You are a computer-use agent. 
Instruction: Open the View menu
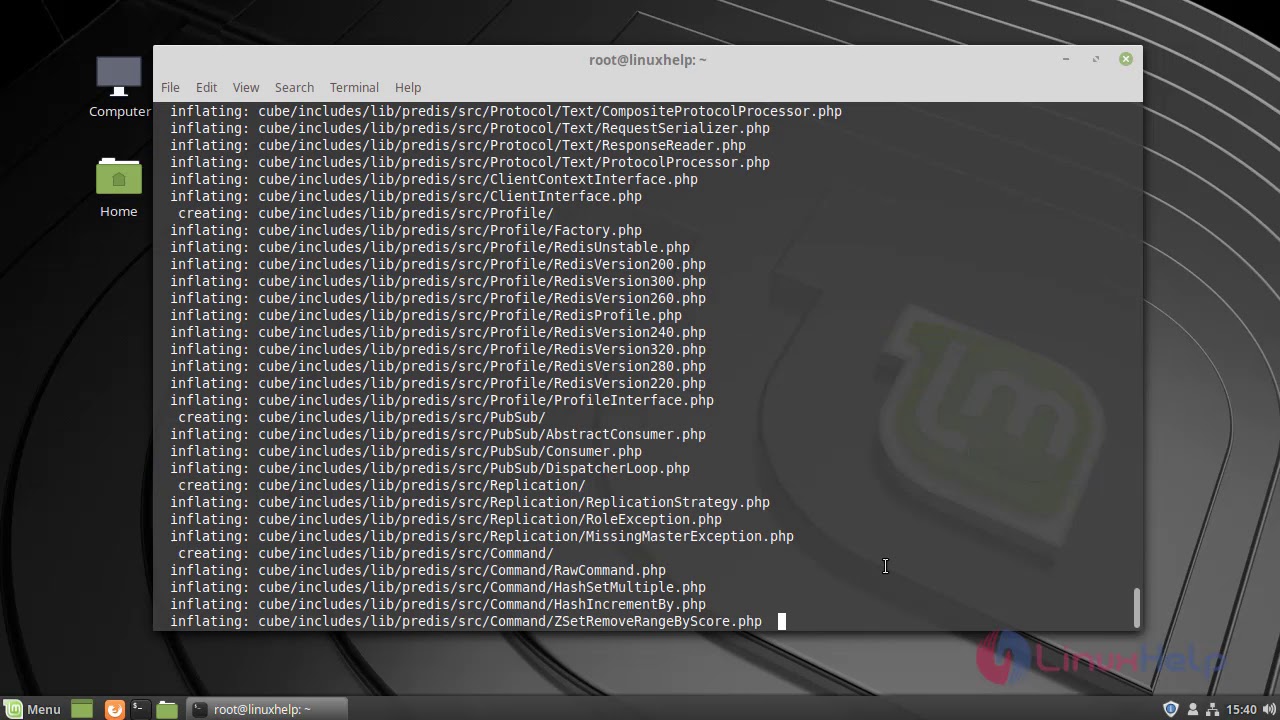pyautogui.click(x=245, y=87)
